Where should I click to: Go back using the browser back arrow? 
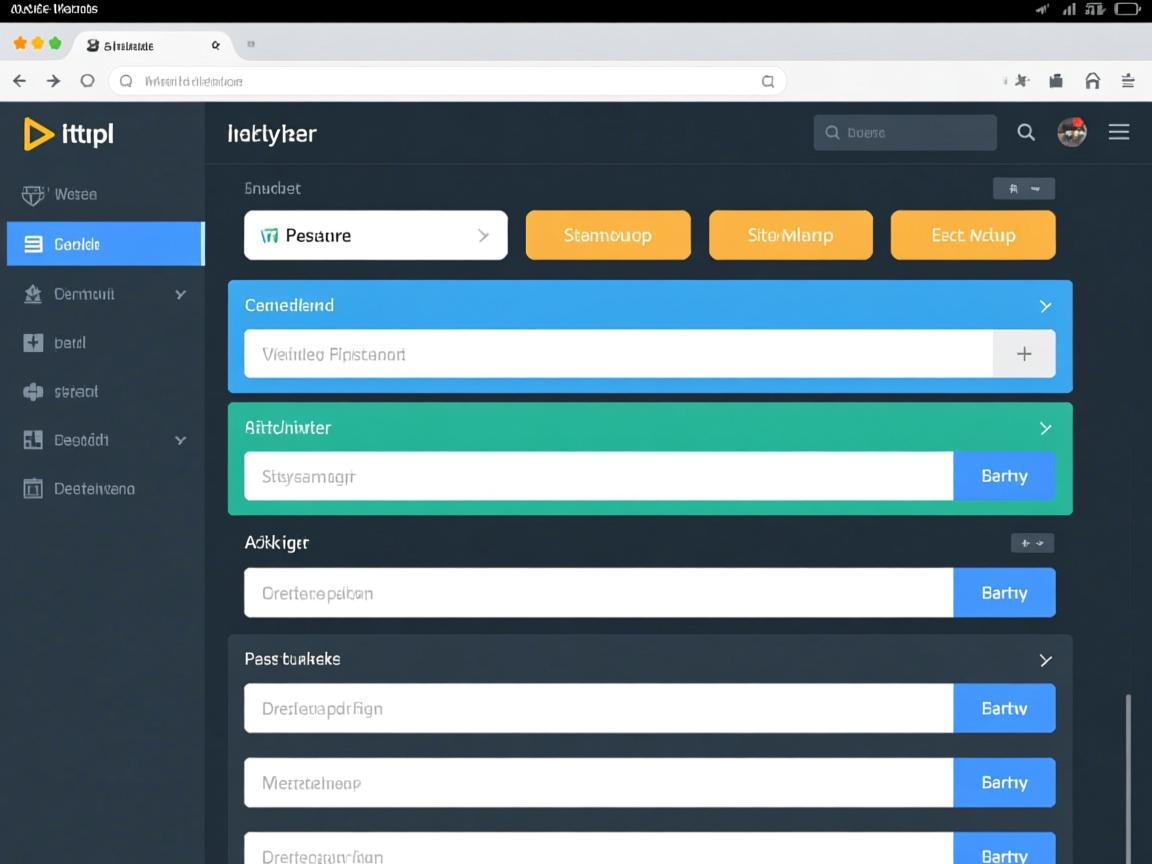19,81
